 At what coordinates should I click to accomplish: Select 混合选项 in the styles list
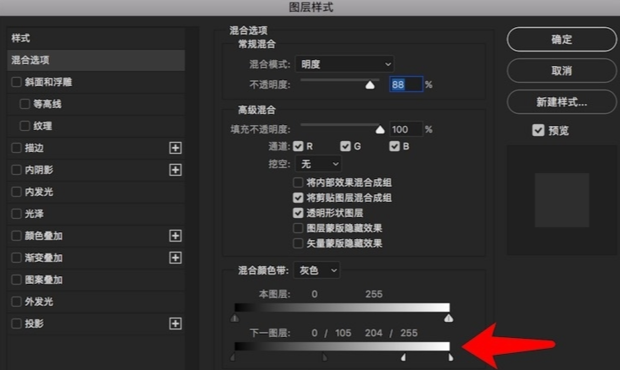pos(96,60)
